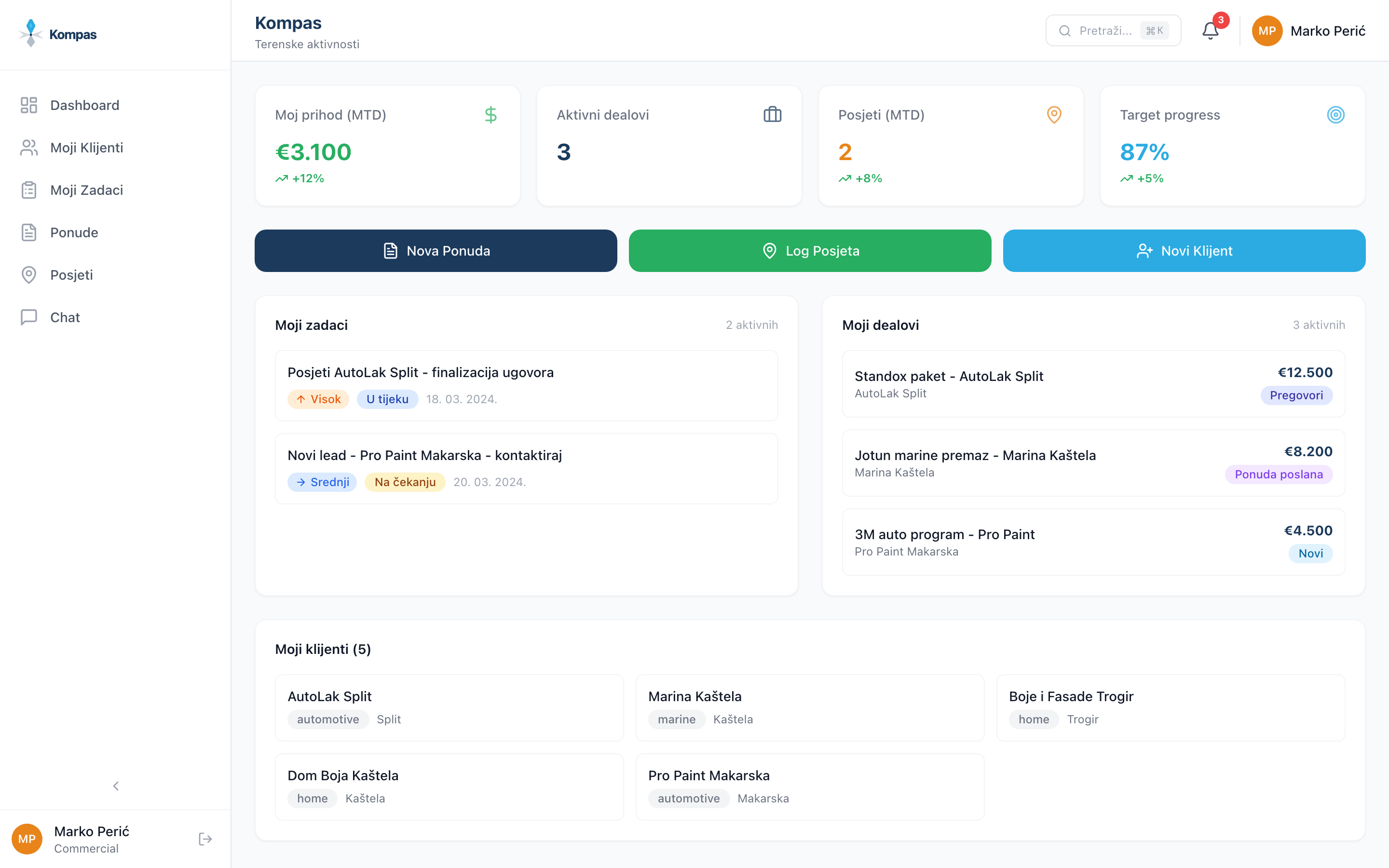Select the Posjeti location pin icon
Image resolution: width=1389 pixels, height=868 pixels.
pyautogui.click(x=29, y=274)
